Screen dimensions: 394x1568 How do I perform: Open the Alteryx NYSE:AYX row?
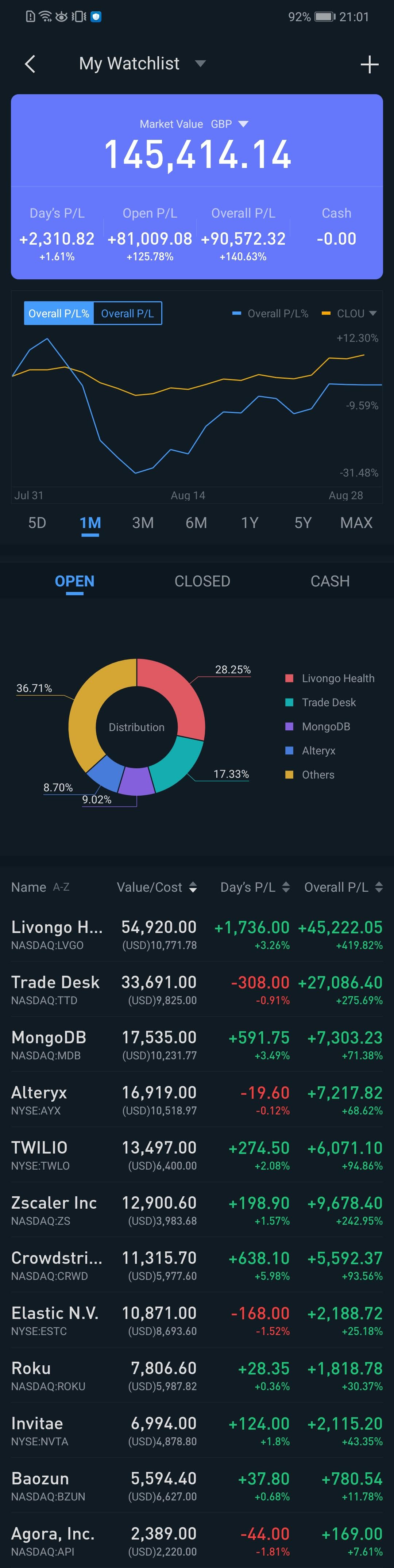tap(197, 1100)
